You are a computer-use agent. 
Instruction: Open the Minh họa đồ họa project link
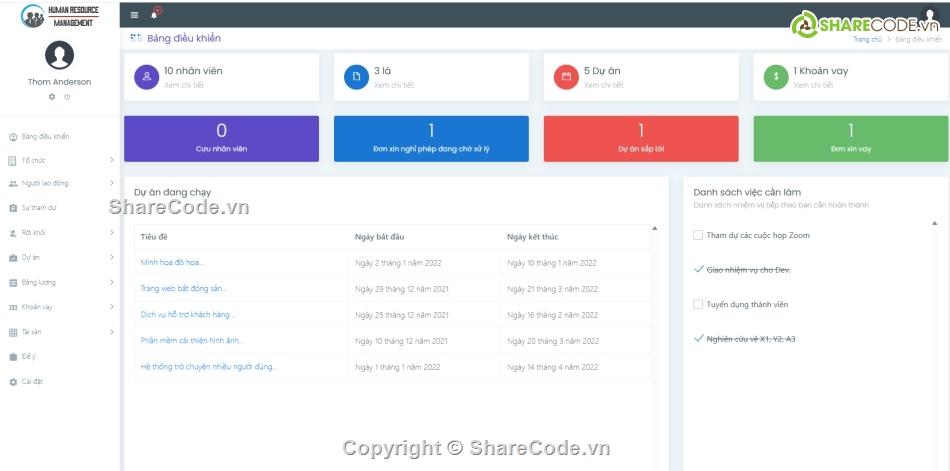172,262
